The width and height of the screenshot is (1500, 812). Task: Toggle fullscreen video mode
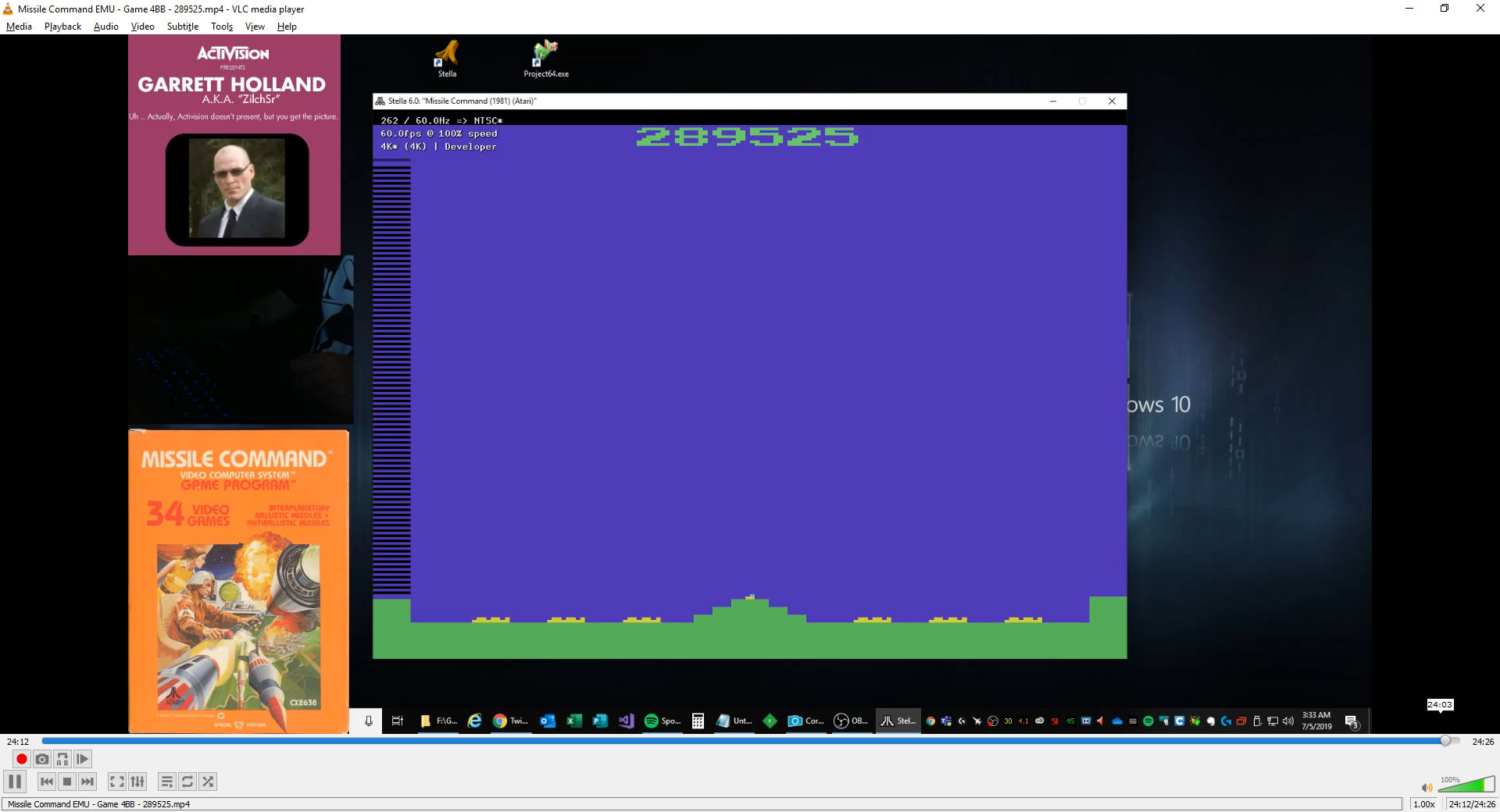(116, 782)
